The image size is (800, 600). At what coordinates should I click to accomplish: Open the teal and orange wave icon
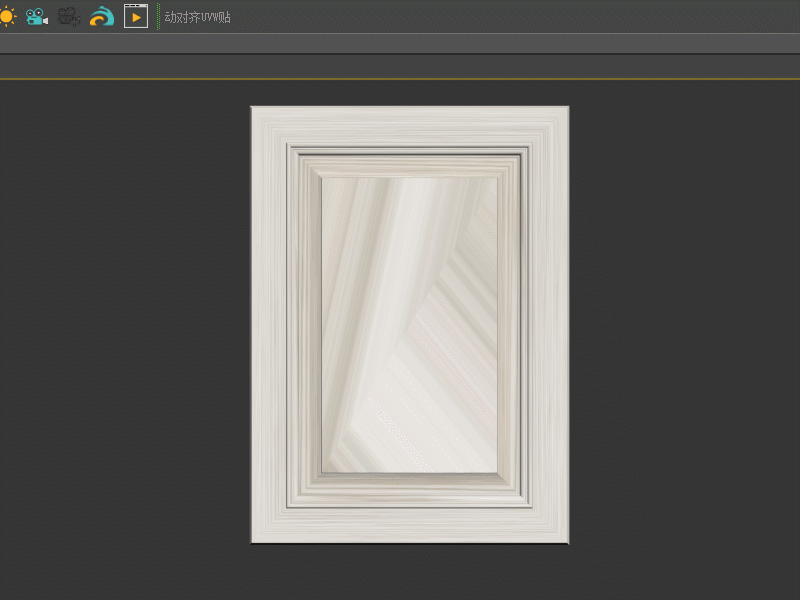click(102, 16)
